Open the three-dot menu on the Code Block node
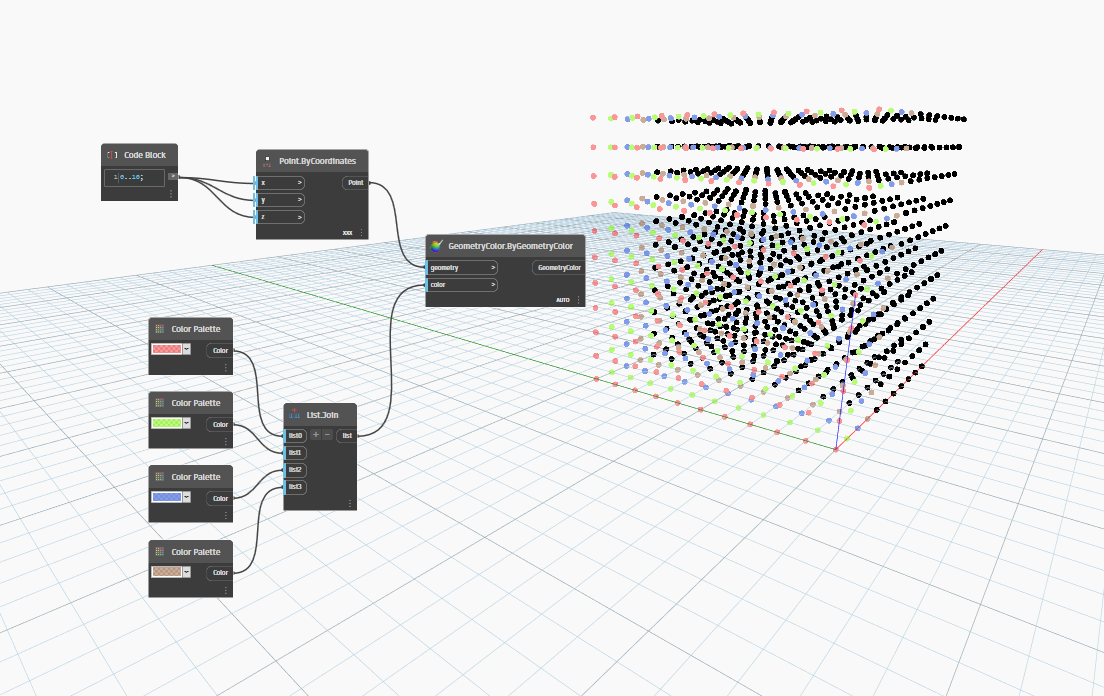 pos(171,194)
